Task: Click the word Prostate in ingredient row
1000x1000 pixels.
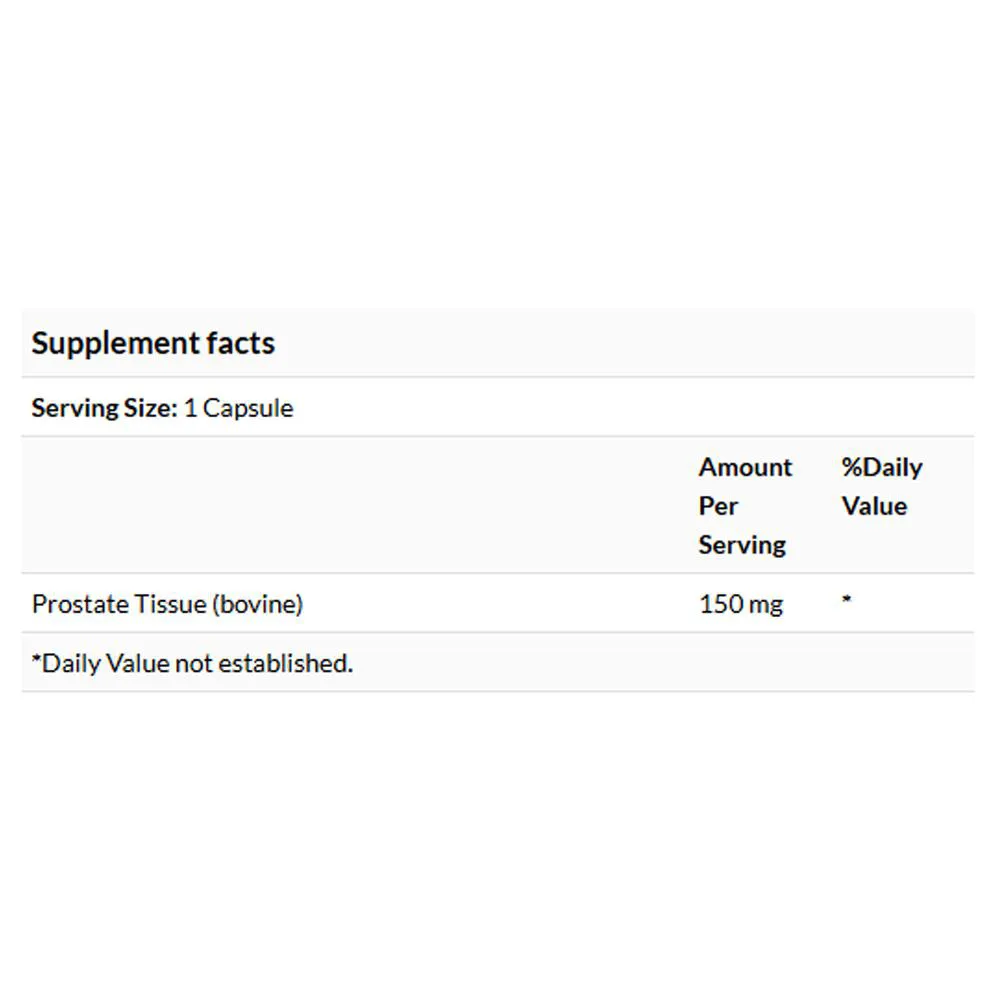Action: pos(73,604)
